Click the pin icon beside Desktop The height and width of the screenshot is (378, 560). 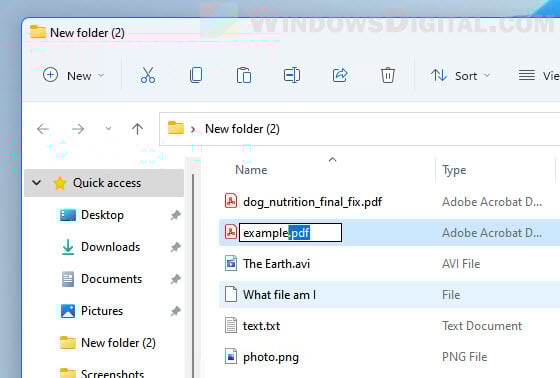coord(175,215)
